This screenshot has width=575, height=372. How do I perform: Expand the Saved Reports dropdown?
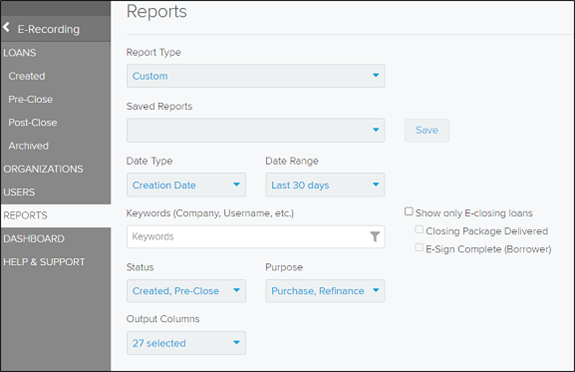tap(256, 130)
